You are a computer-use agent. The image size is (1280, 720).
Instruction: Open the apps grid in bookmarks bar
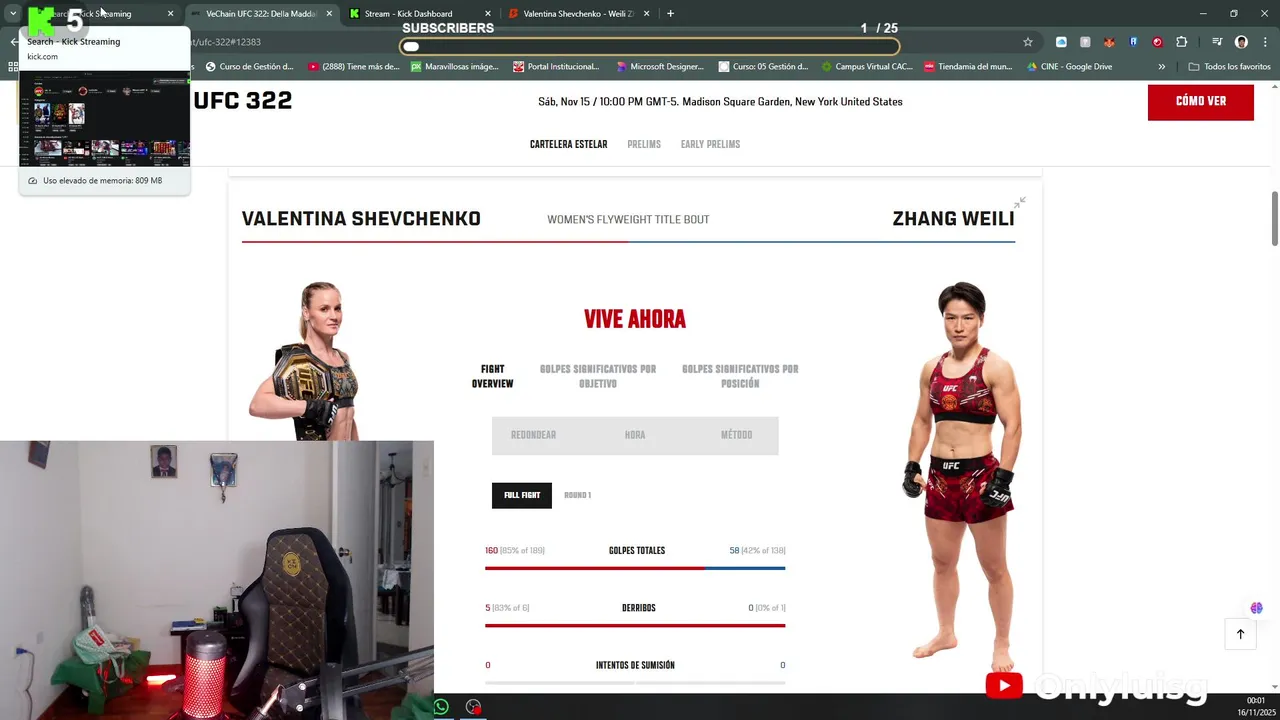(x=14, y=67)
